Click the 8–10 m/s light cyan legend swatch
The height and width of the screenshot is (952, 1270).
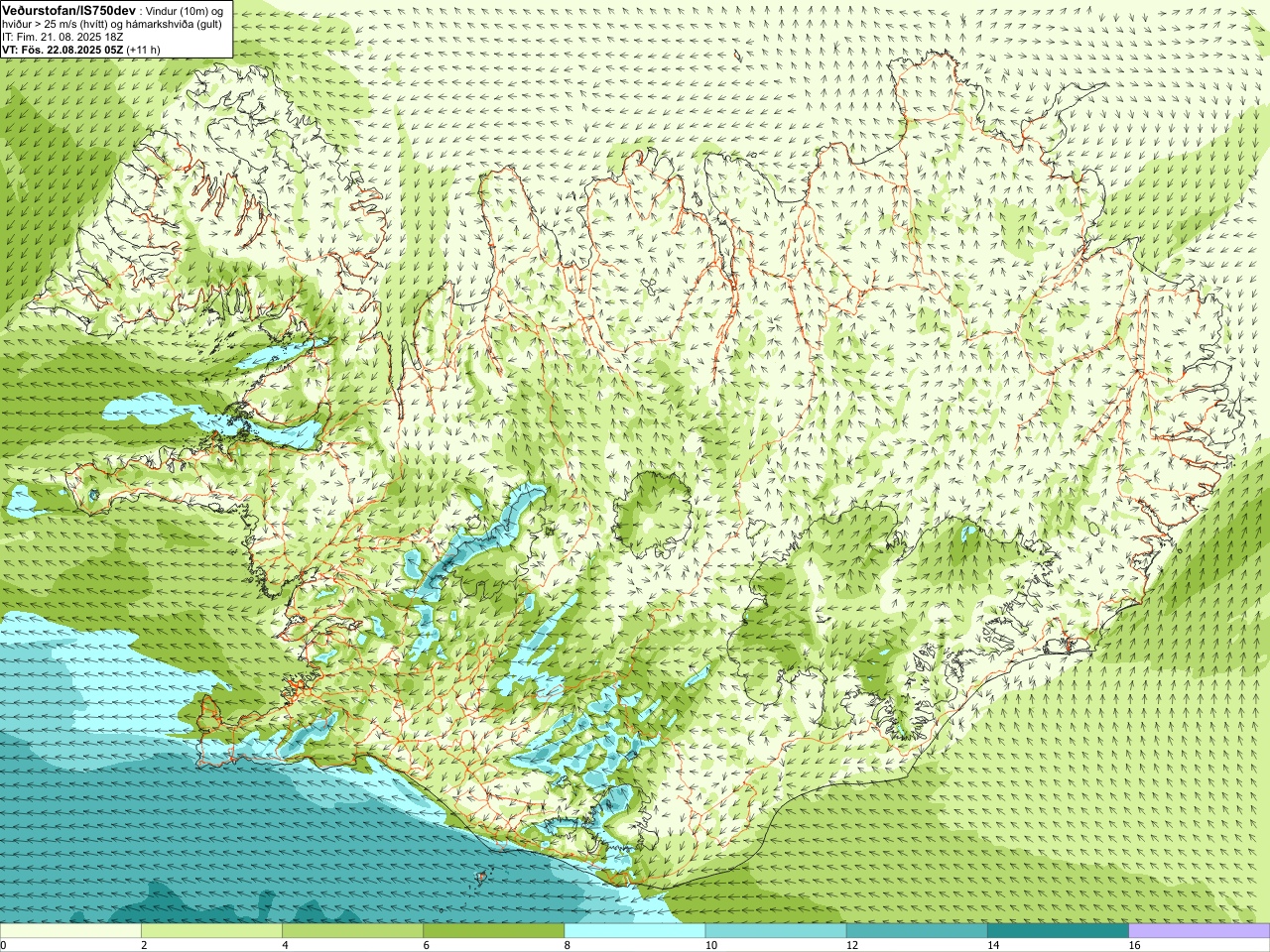tap(635, 931)
